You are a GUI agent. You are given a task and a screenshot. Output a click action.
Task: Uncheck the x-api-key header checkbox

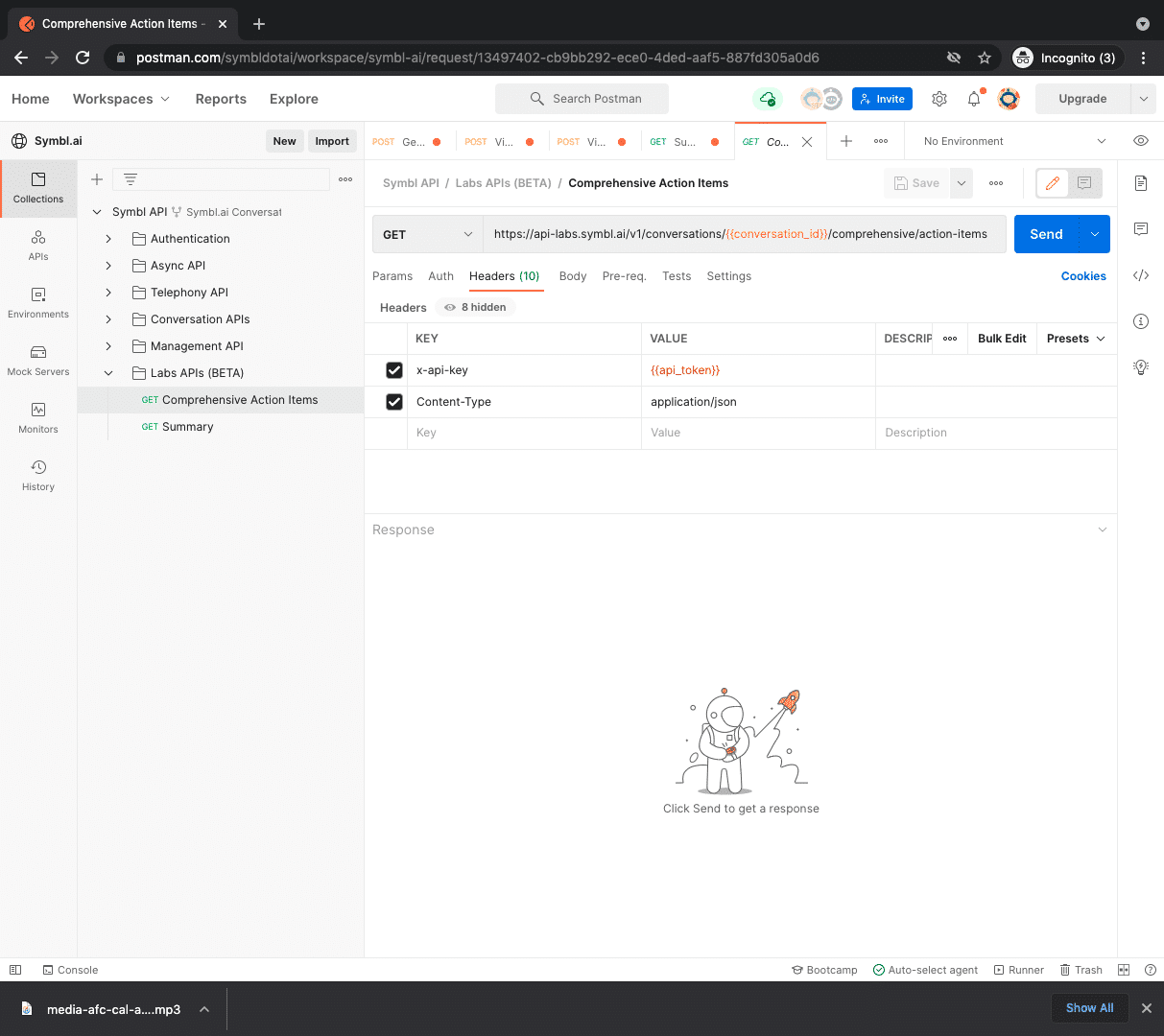point(394,370)
